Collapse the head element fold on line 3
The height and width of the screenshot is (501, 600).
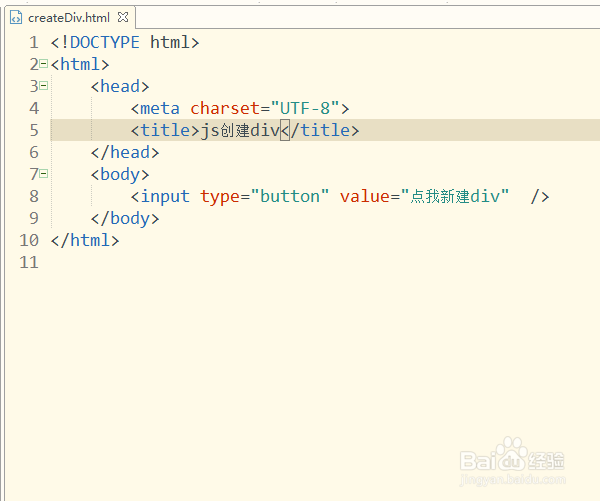[44, 85]
